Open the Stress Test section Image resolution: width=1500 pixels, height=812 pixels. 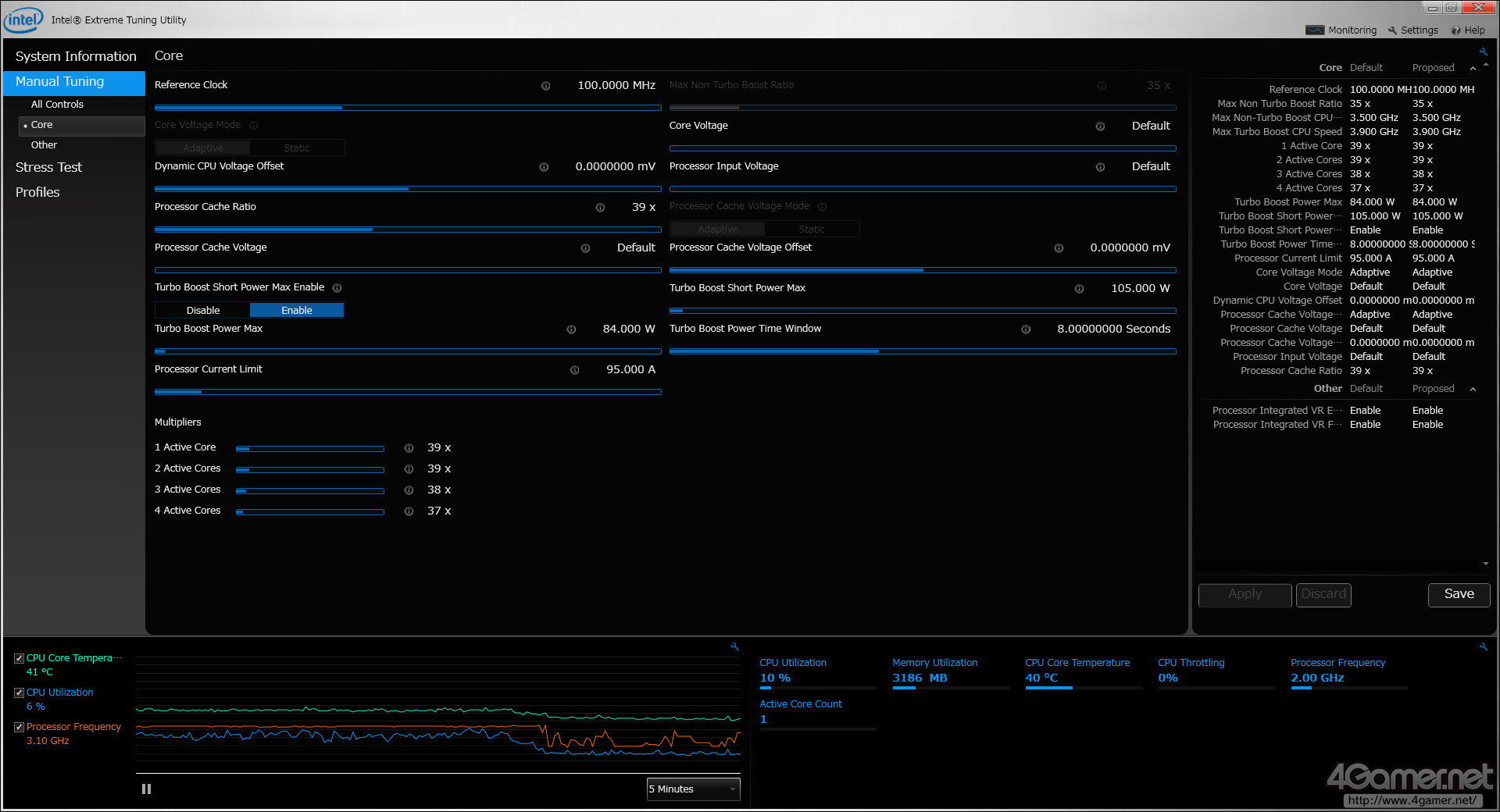48,167
